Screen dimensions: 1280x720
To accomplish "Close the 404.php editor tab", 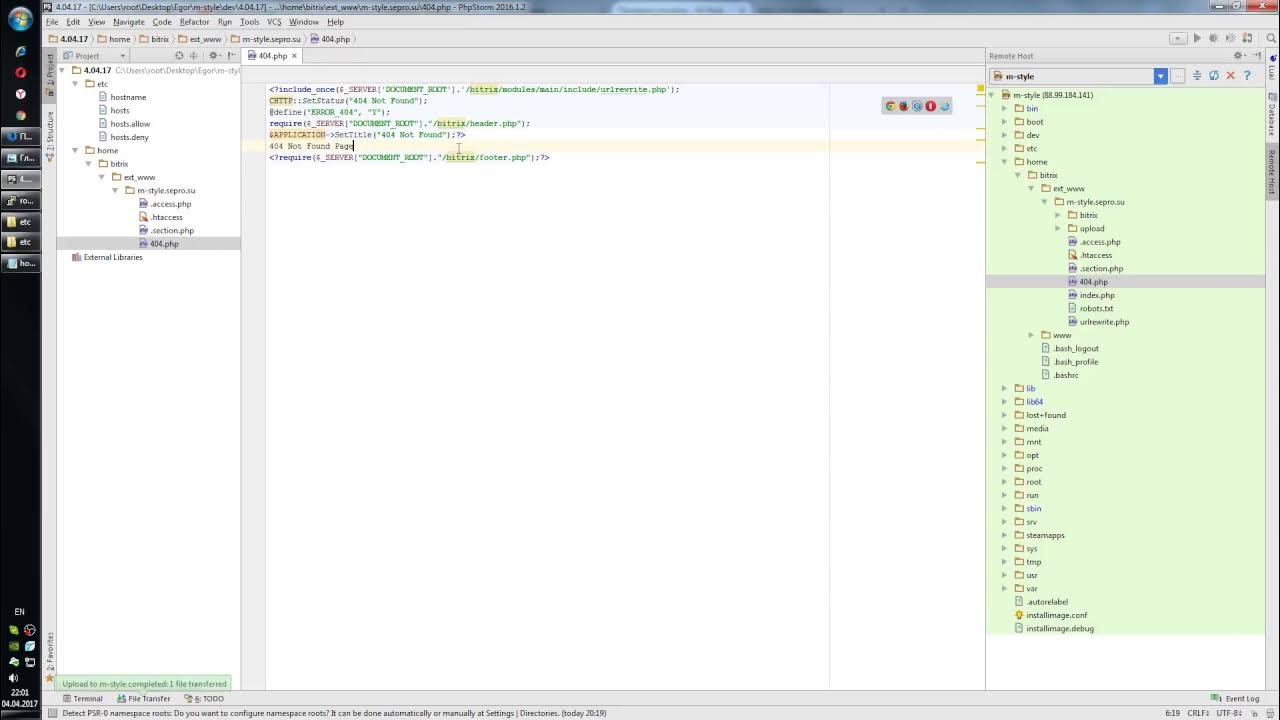I will (x=293, y=56).
